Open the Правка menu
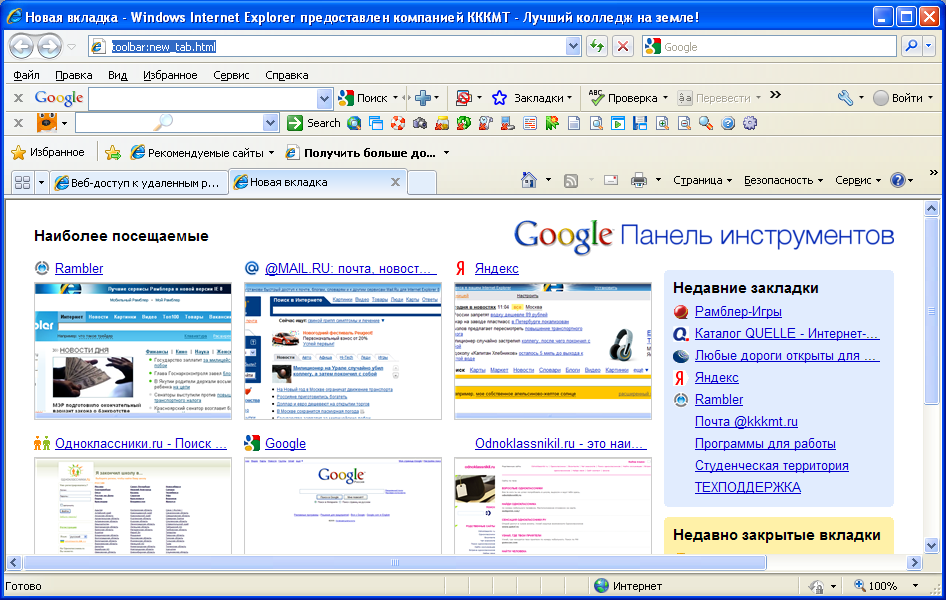The width and height of the screenshot is (946, 600). (x=74, y=75)
